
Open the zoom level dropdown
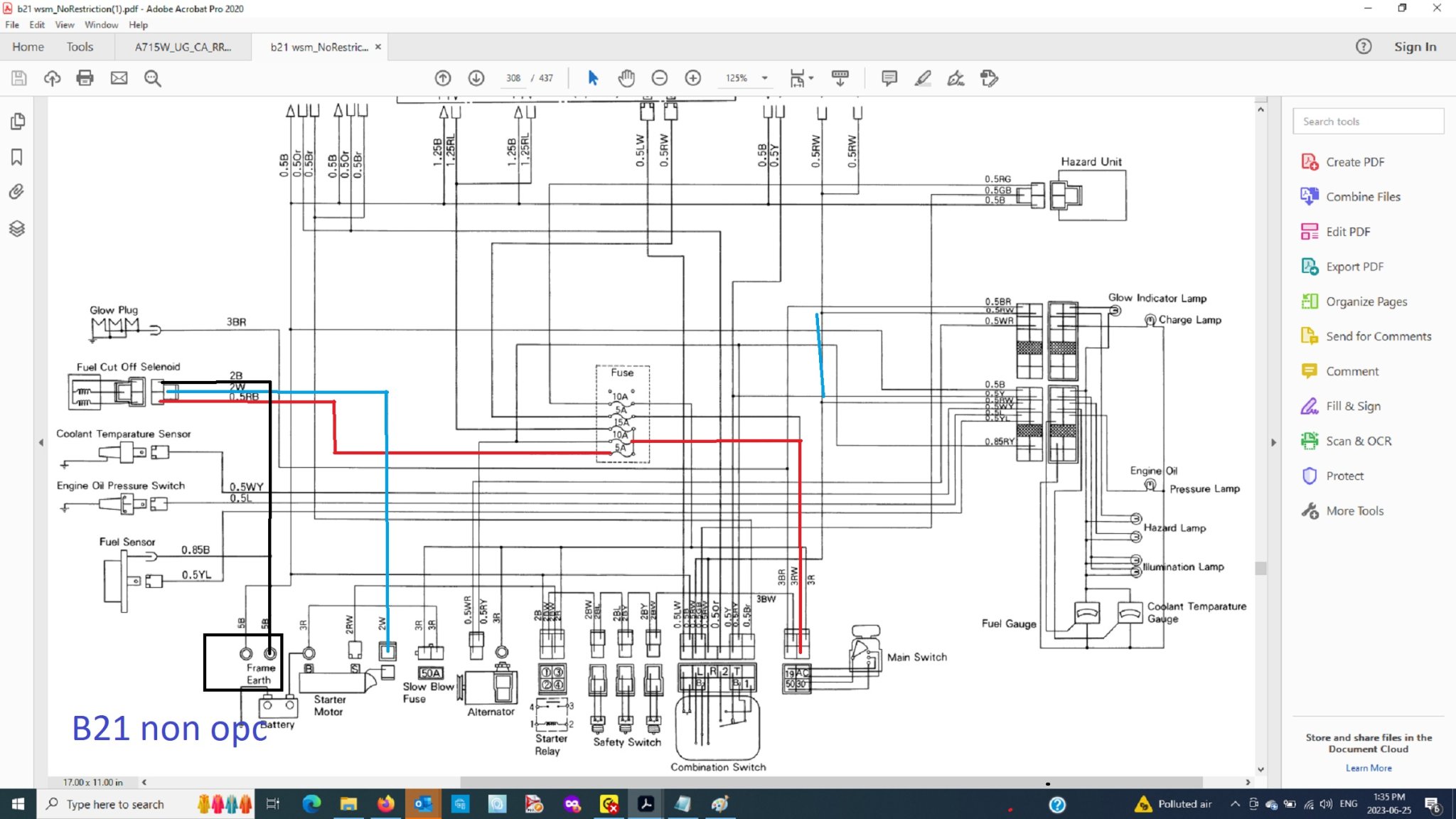[765, 78]
